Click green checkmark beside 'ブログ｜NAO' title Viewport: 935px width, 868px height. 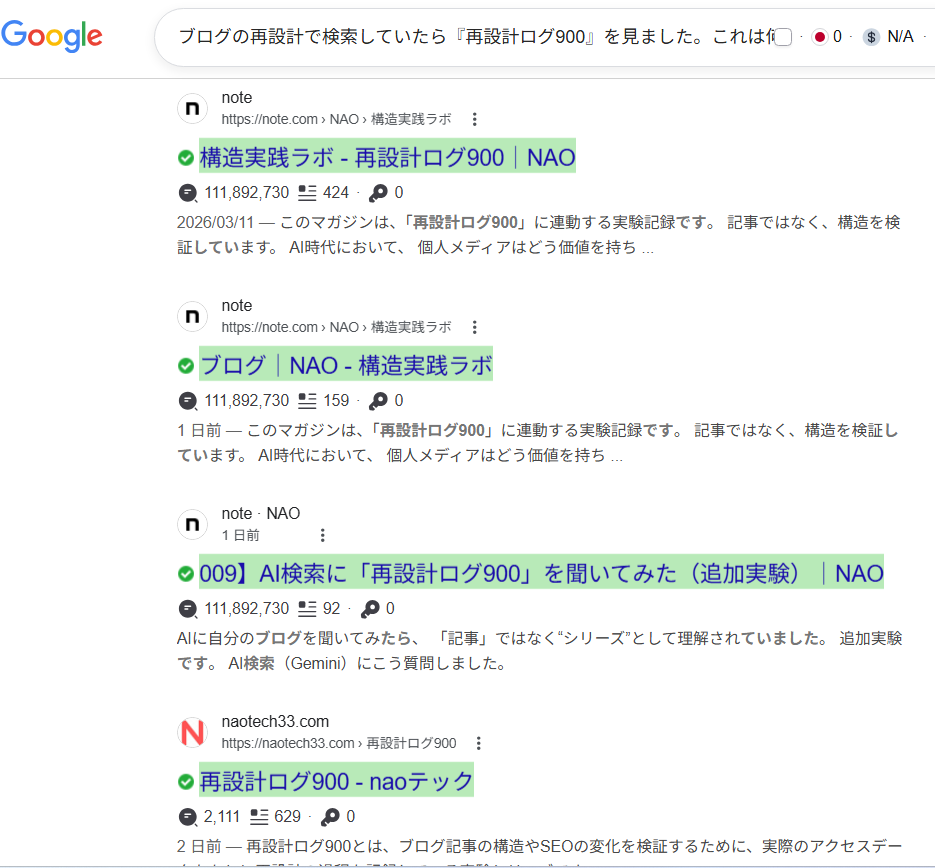[x=186, y=366]
